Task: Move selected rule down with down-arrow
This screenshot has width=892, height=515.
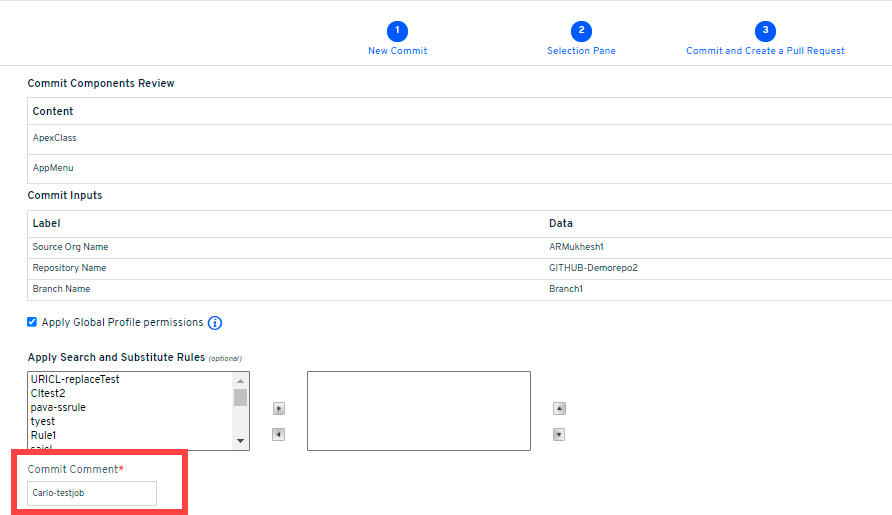Action: point(559,434)
